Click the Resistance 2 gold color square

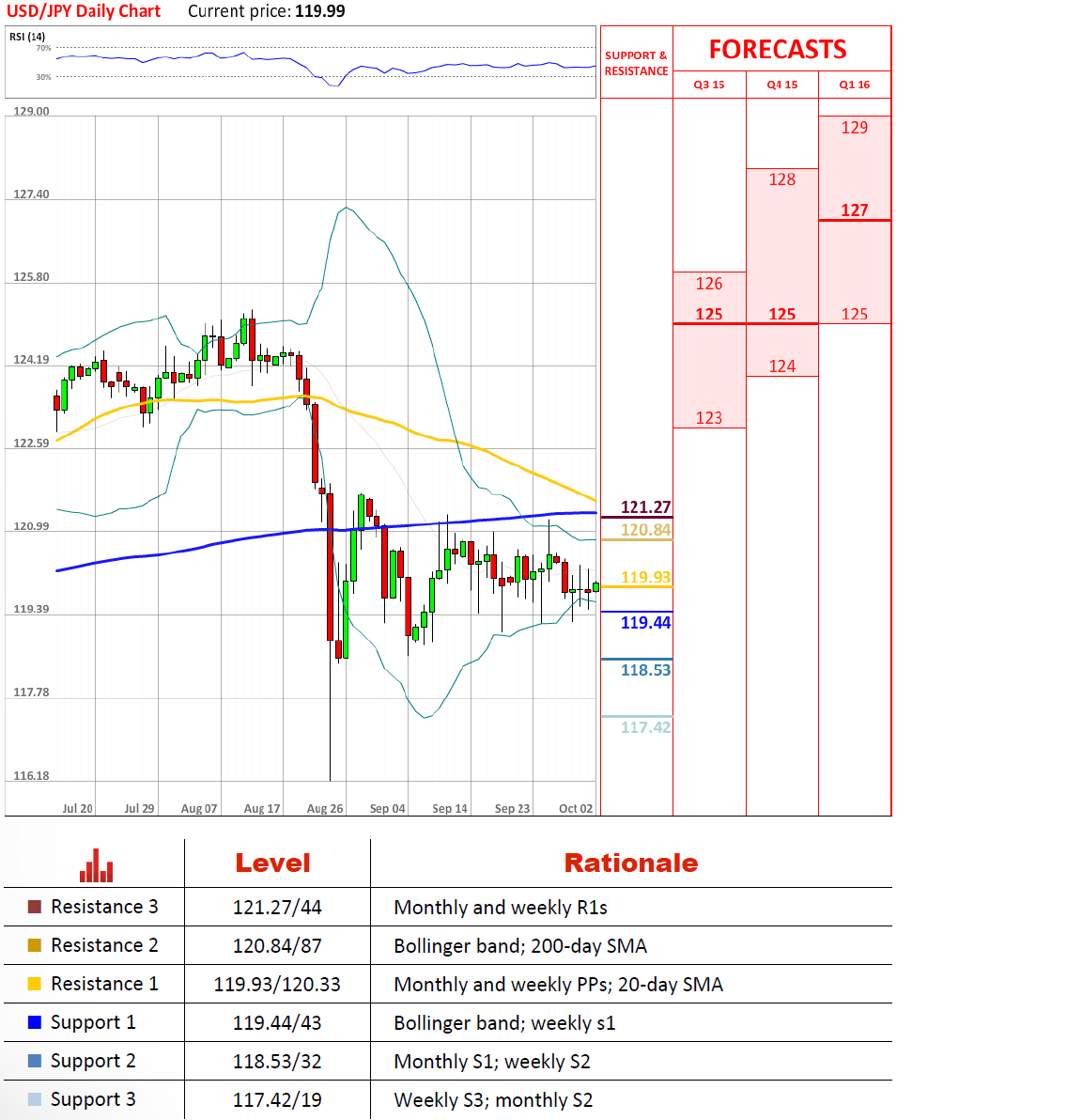(x=34, y=945)
